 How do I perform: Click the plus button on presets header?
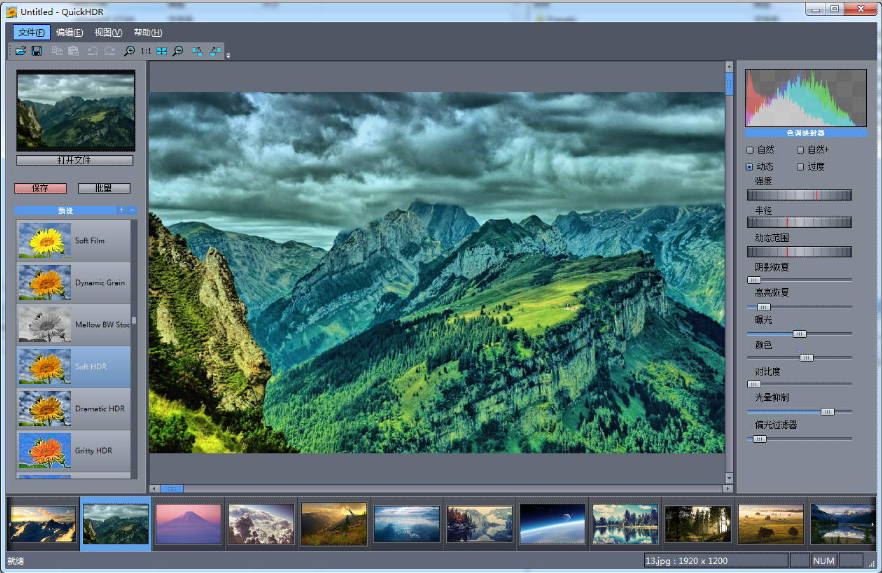pos(122,210)
